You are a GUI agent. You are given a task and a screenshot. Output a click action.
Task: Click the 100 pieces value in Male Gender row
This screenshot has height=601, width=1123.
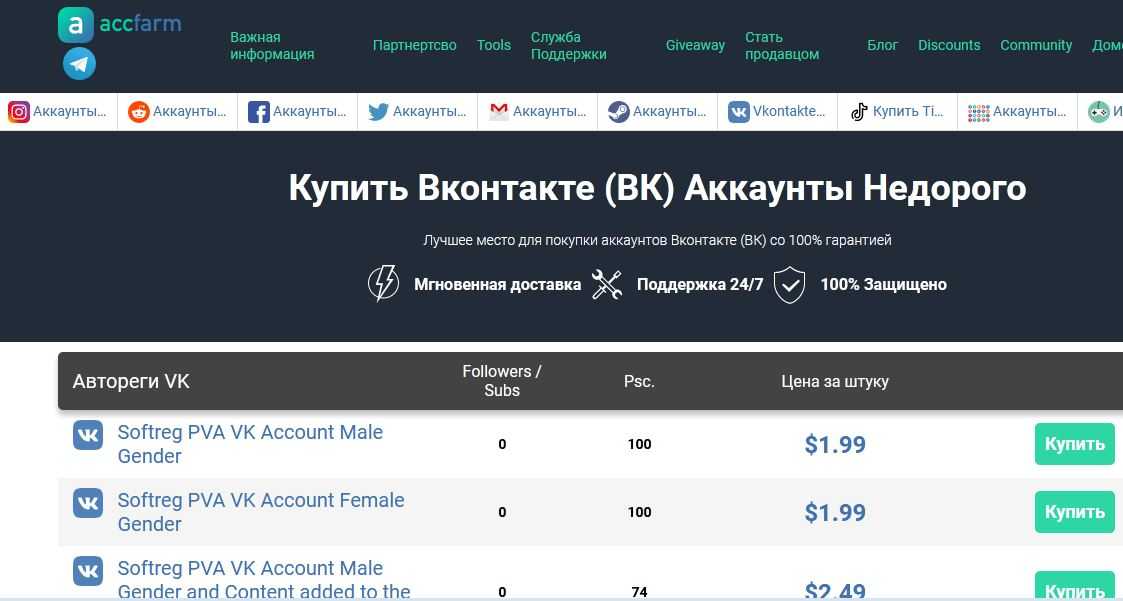[x=640, y=444]
